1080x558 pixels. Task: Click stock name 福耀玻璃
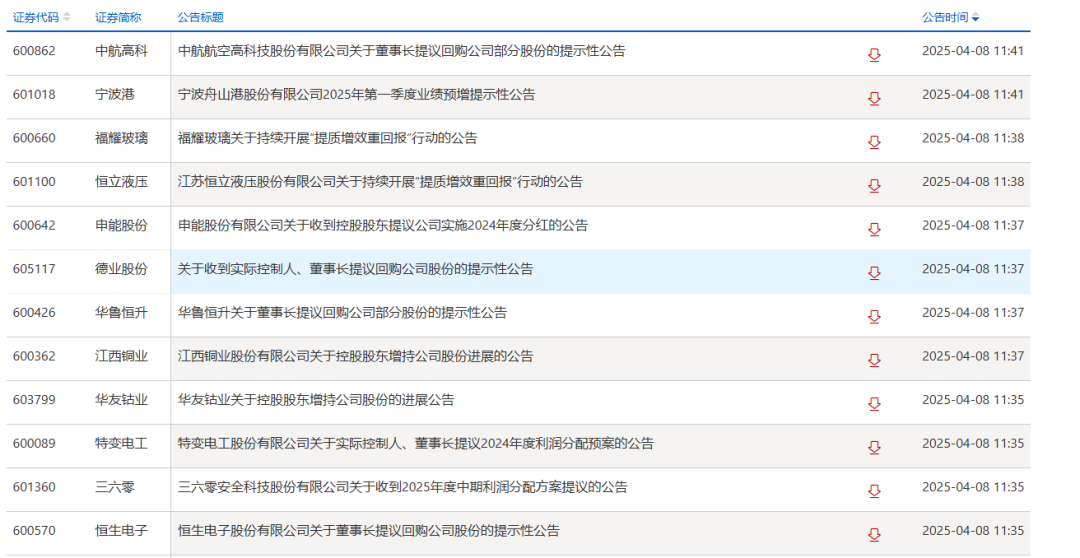tap(121, 138)
